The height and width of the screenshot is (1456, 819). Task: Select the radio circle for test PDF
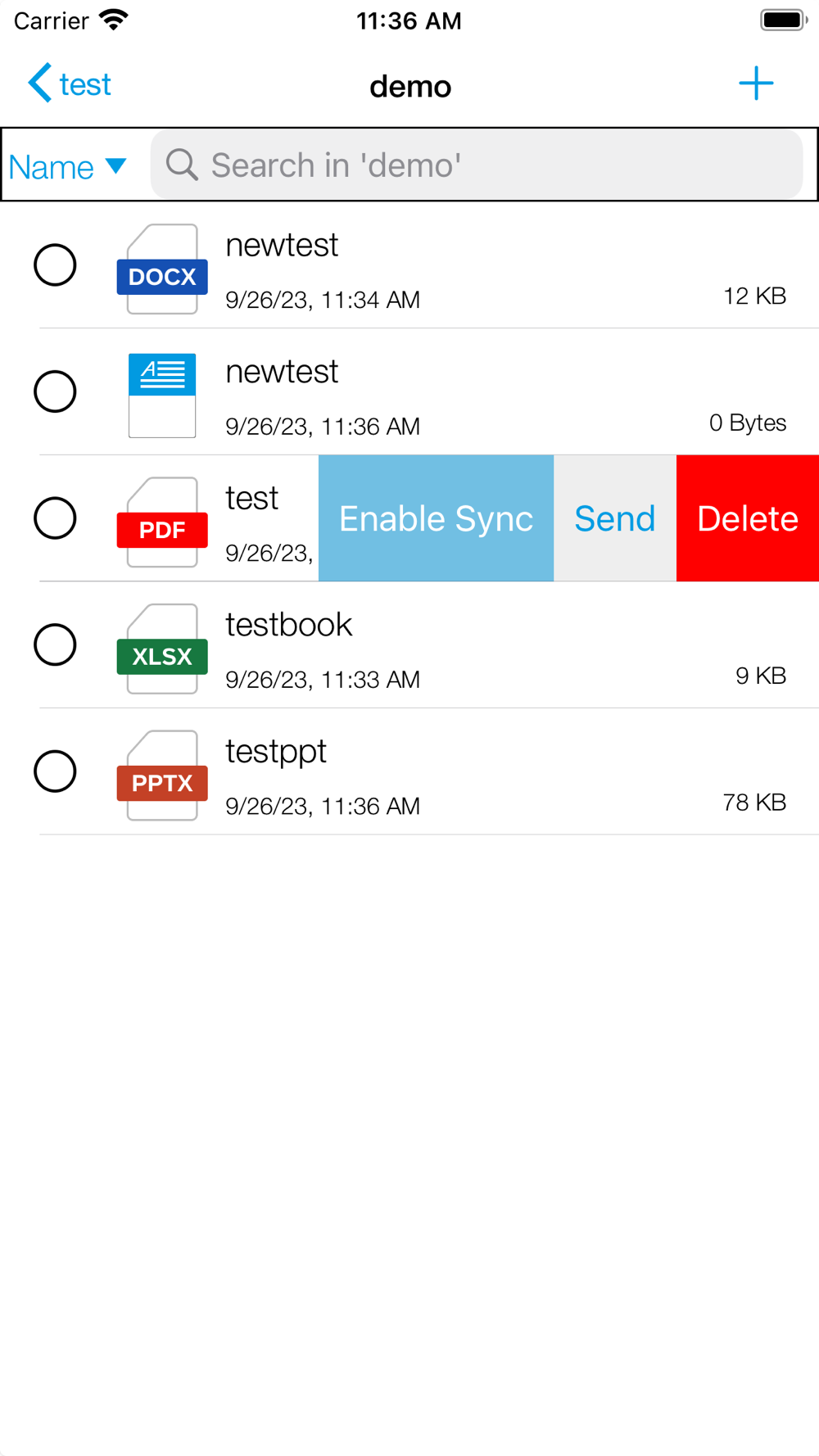[55, 518]
